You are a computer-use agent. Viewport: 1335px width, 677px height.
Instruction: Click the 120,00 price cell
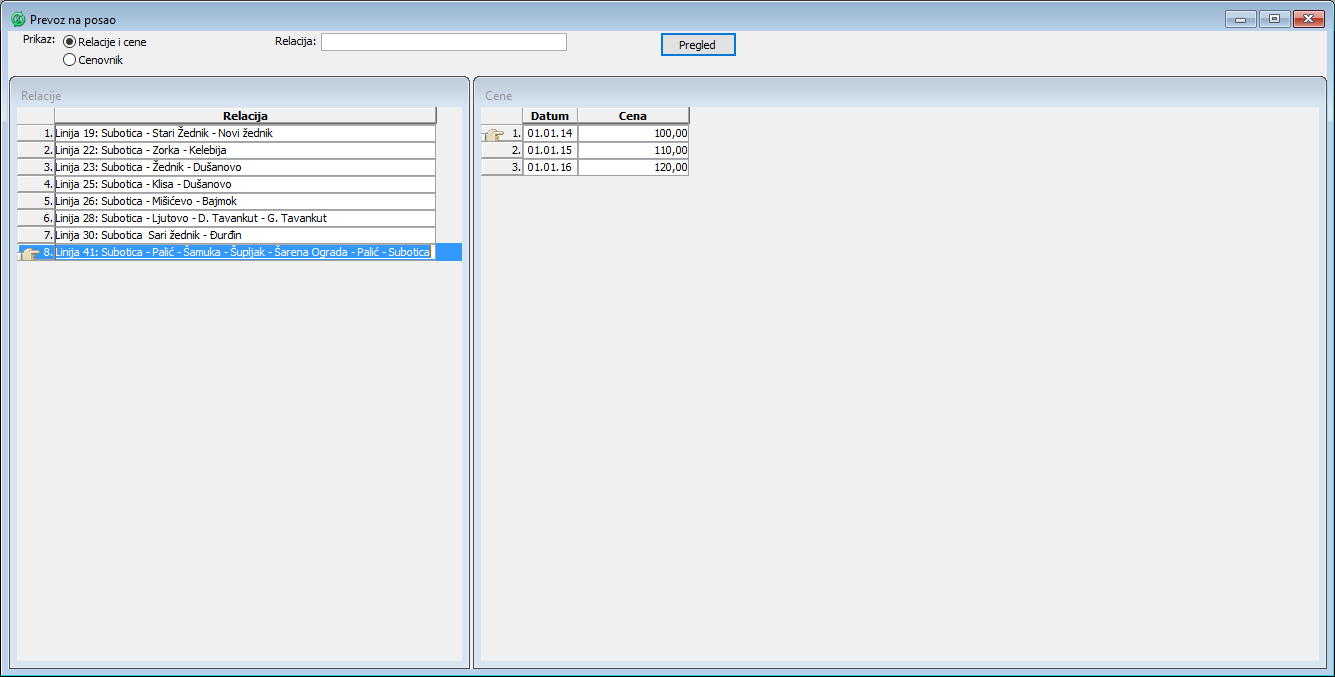pos(633,167)
